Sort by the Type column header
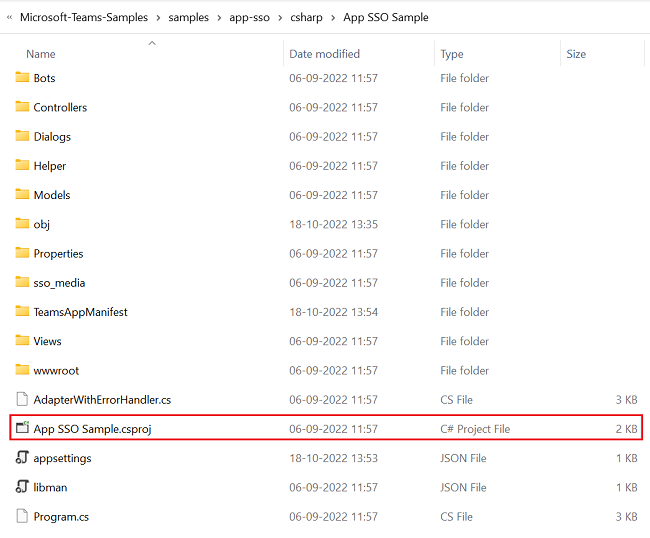The image size is (650, 538). pos(452,54)
